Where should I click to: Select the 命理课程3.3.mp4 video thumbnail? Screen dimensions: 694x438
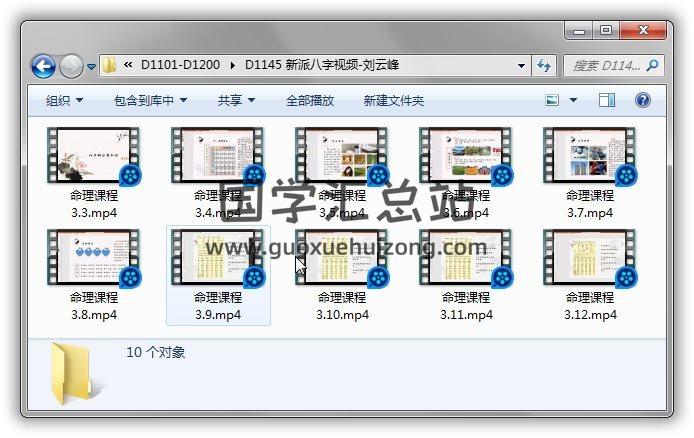(93, 155)
